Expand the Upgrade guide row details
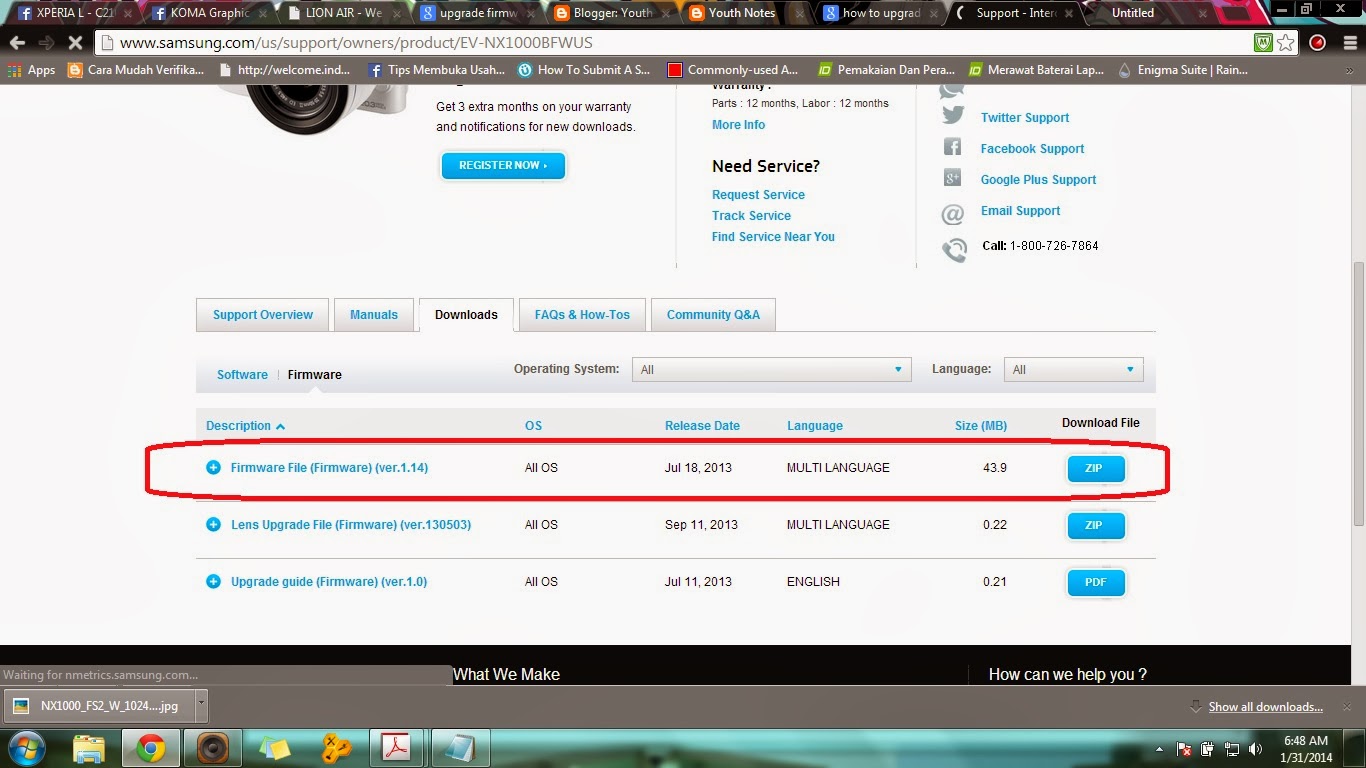 click(213, 582)
